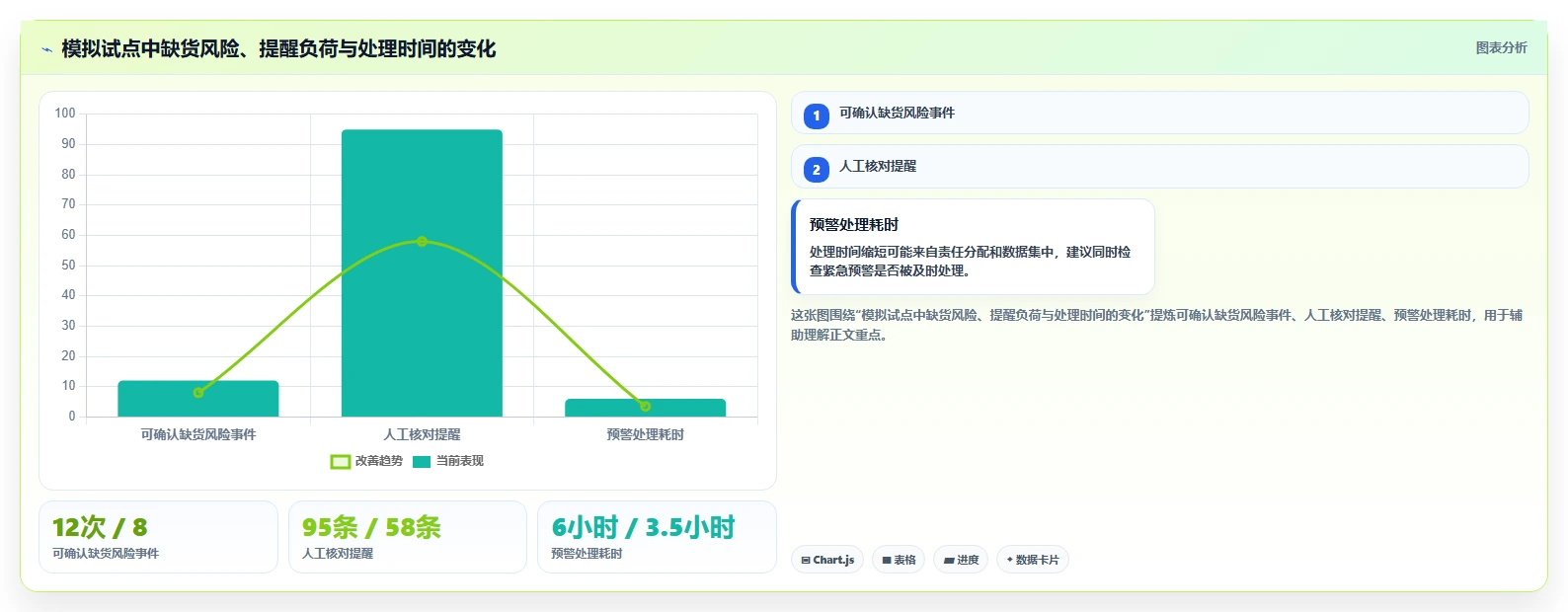The height and width of the screenshot is (612, 1568).
Task: Click the 预警处理耗时 bar in chart
Action: click(646, 408)
